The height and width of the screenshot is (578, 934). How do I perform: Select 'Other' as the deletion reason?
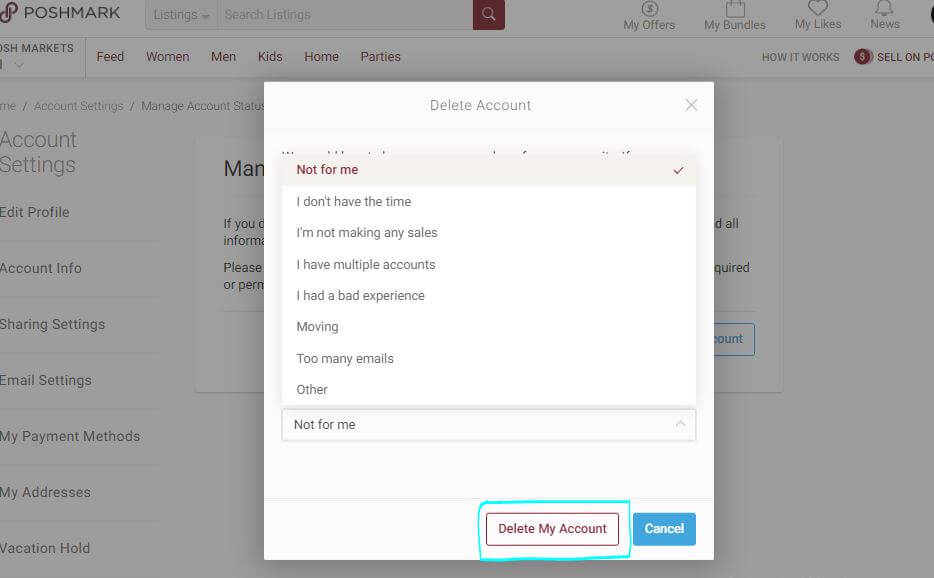click(312, 389)
